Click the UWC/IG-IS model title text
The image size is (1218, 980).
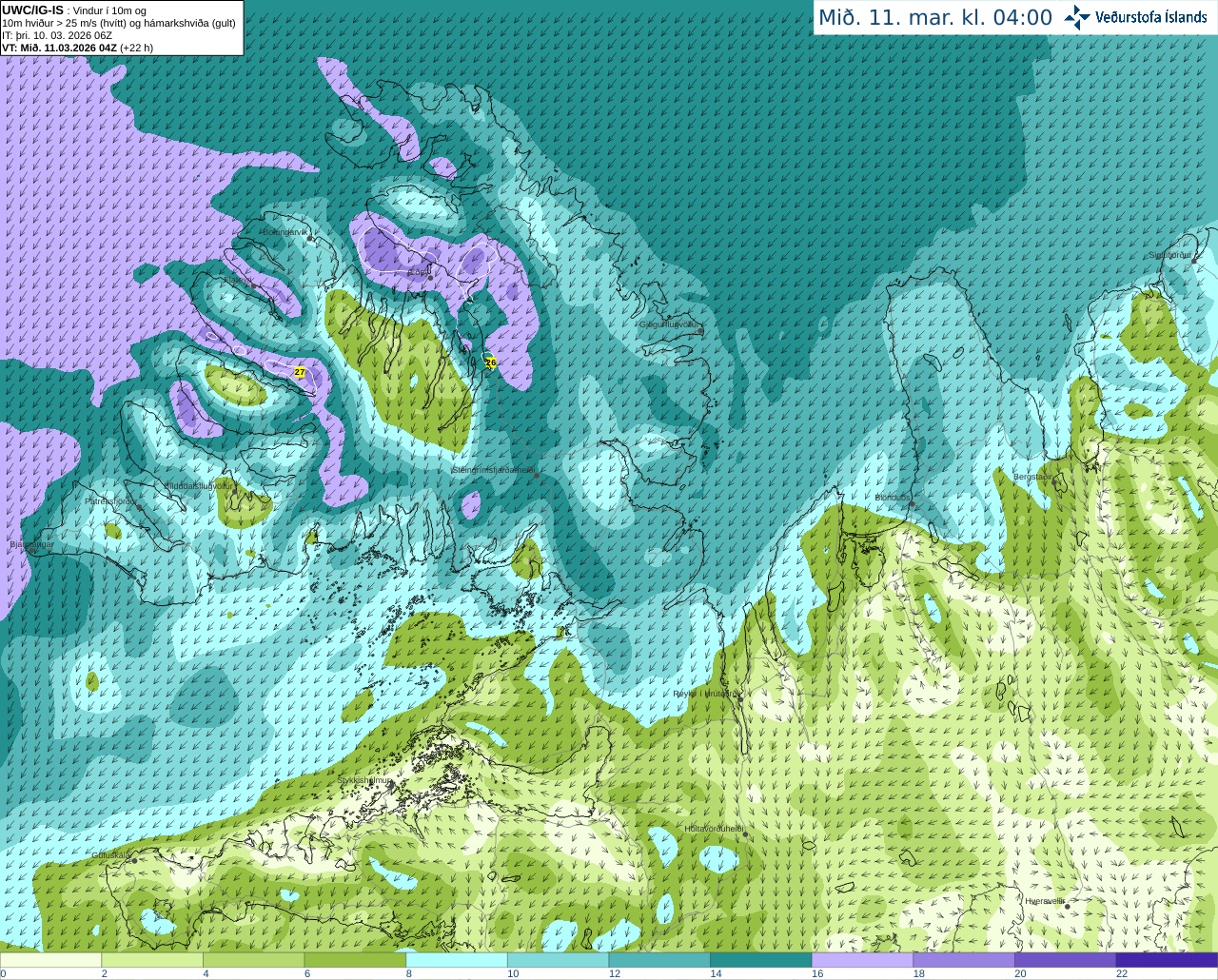click(x=33, y=10)
